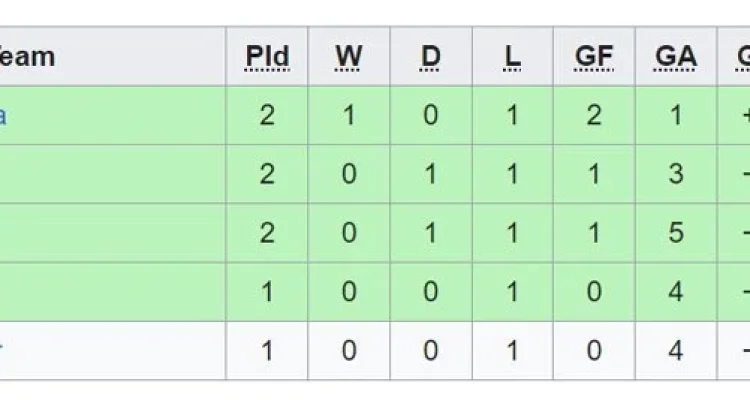Screen dimensions: 750x400
Task: Click the W column header
Action: 349,56
